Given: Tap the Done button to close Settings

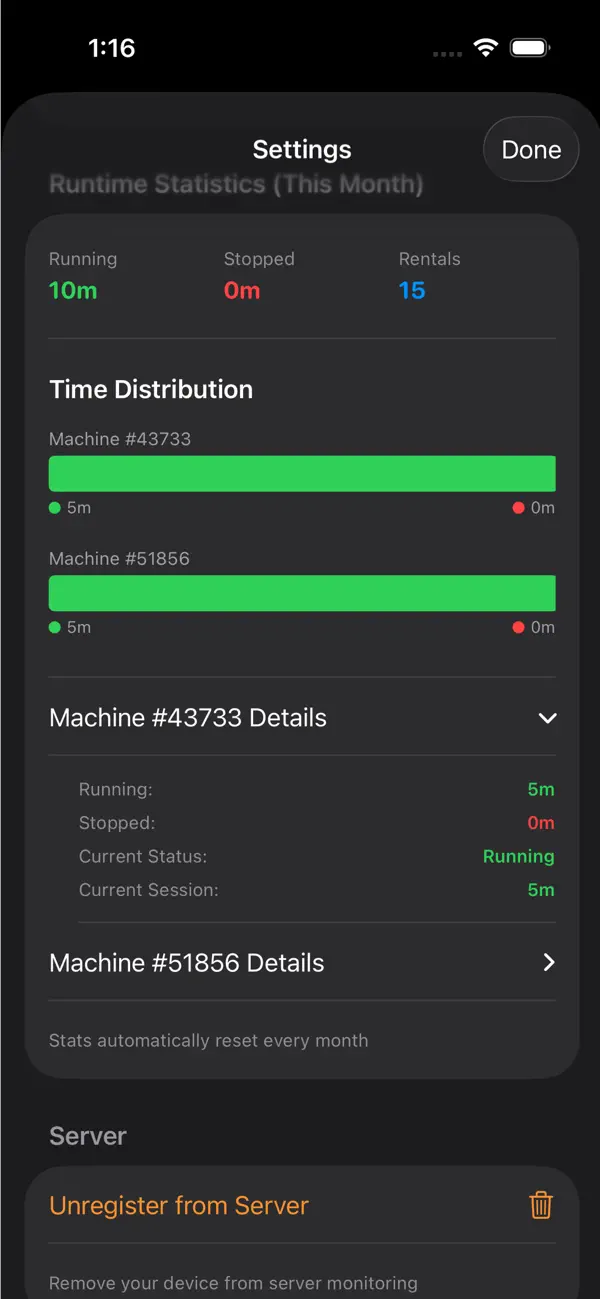Looking at the screenshot, I should pyautogui.click(x=531, y=149).
